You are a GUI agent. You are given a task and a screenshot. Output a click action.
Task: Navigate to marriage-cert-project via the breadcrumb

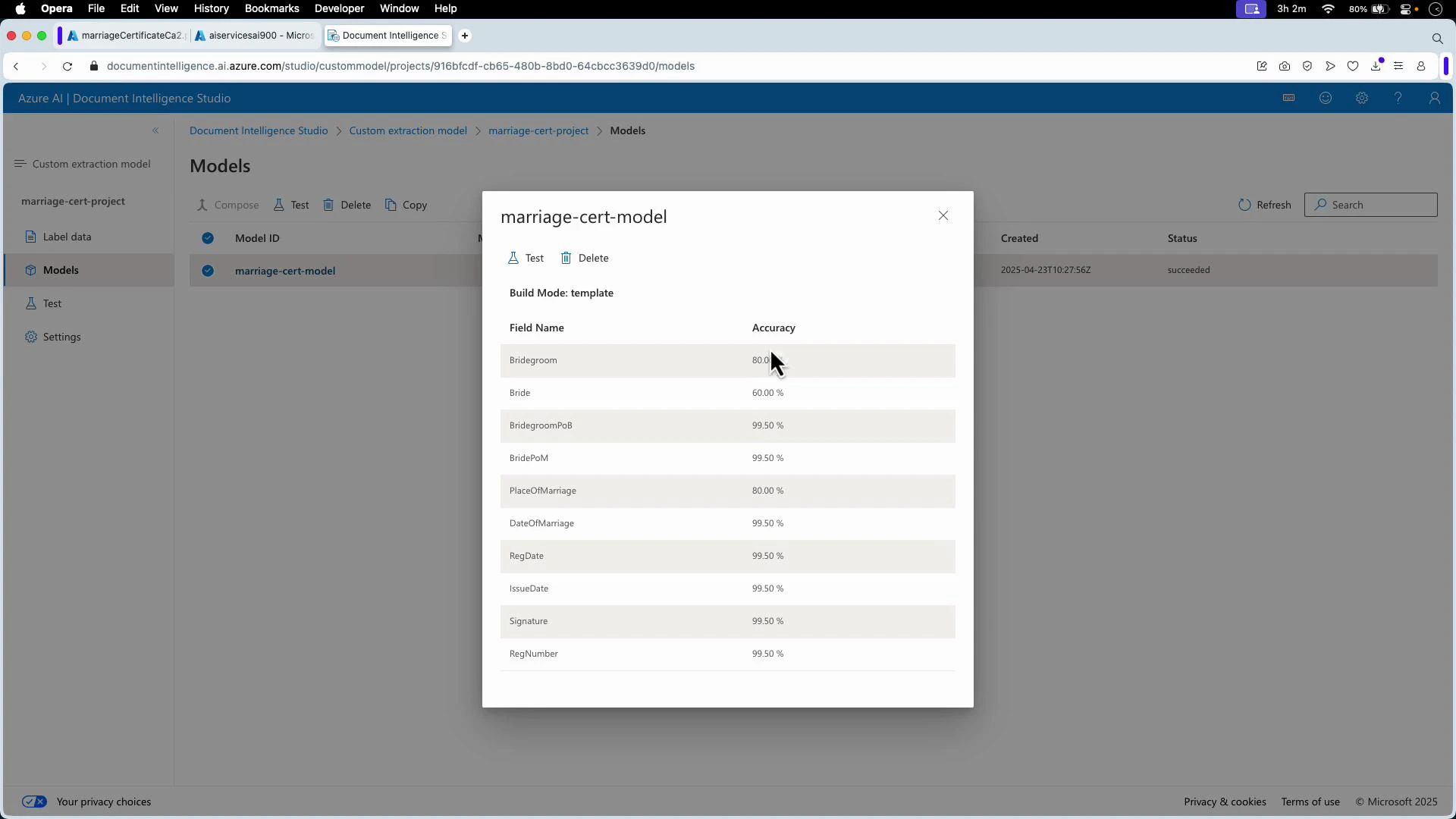click(538, 130)
